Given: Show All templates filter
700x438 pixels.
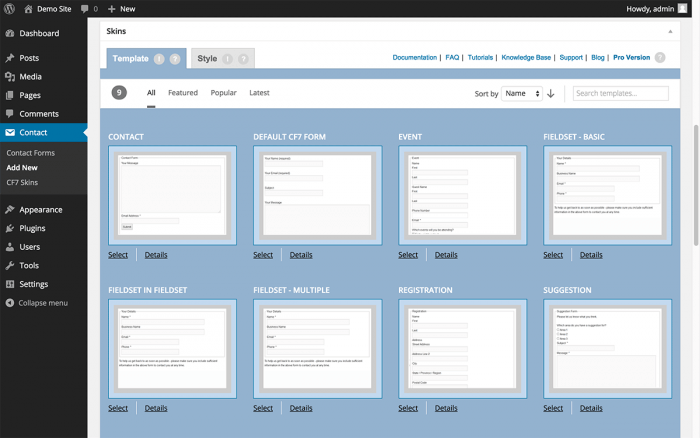Looking at the screenshot, I should pyautogui.click(x=151, y=93).
